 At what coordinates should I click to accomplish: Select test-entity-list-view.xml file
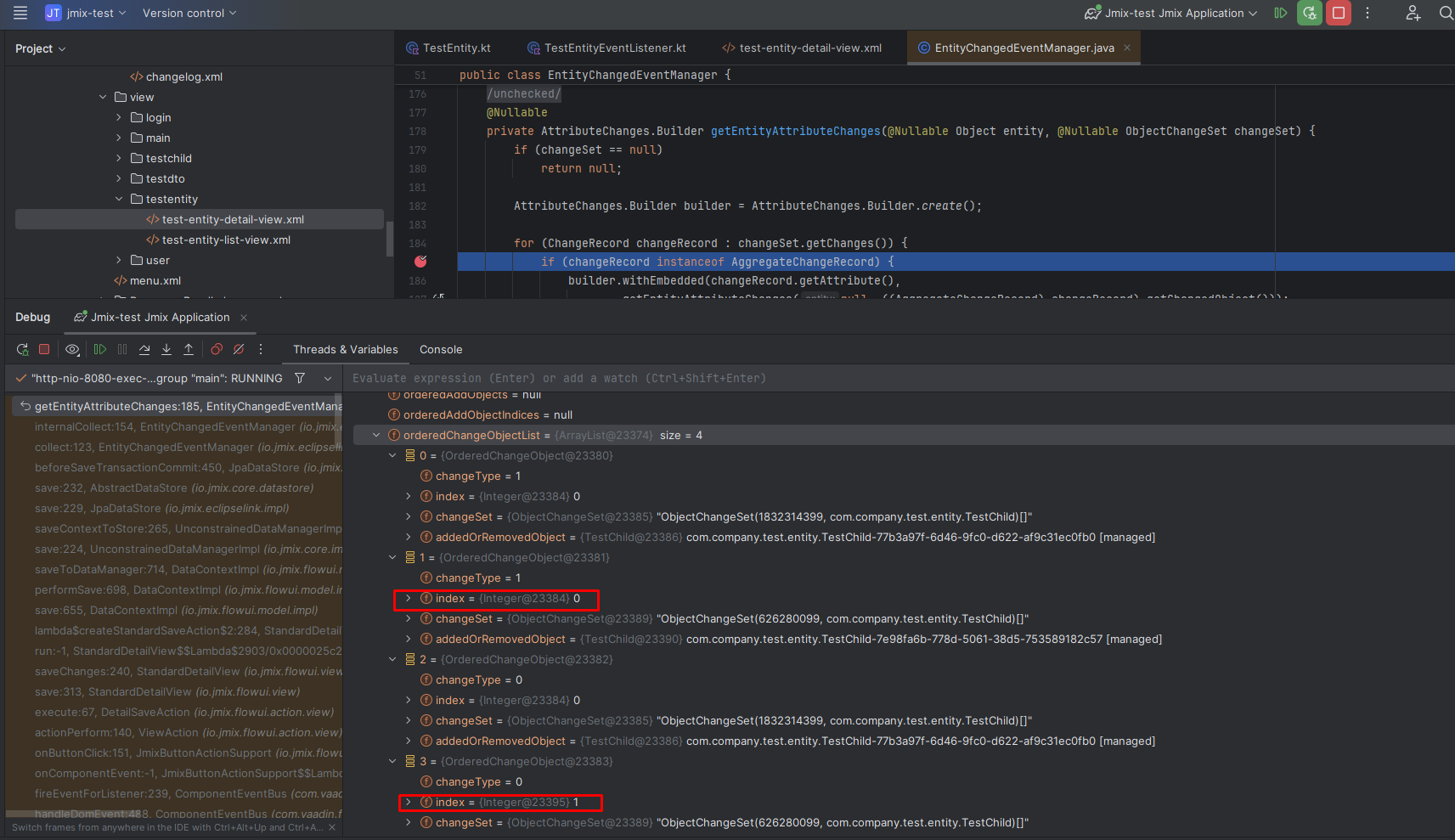click(218, 240)
